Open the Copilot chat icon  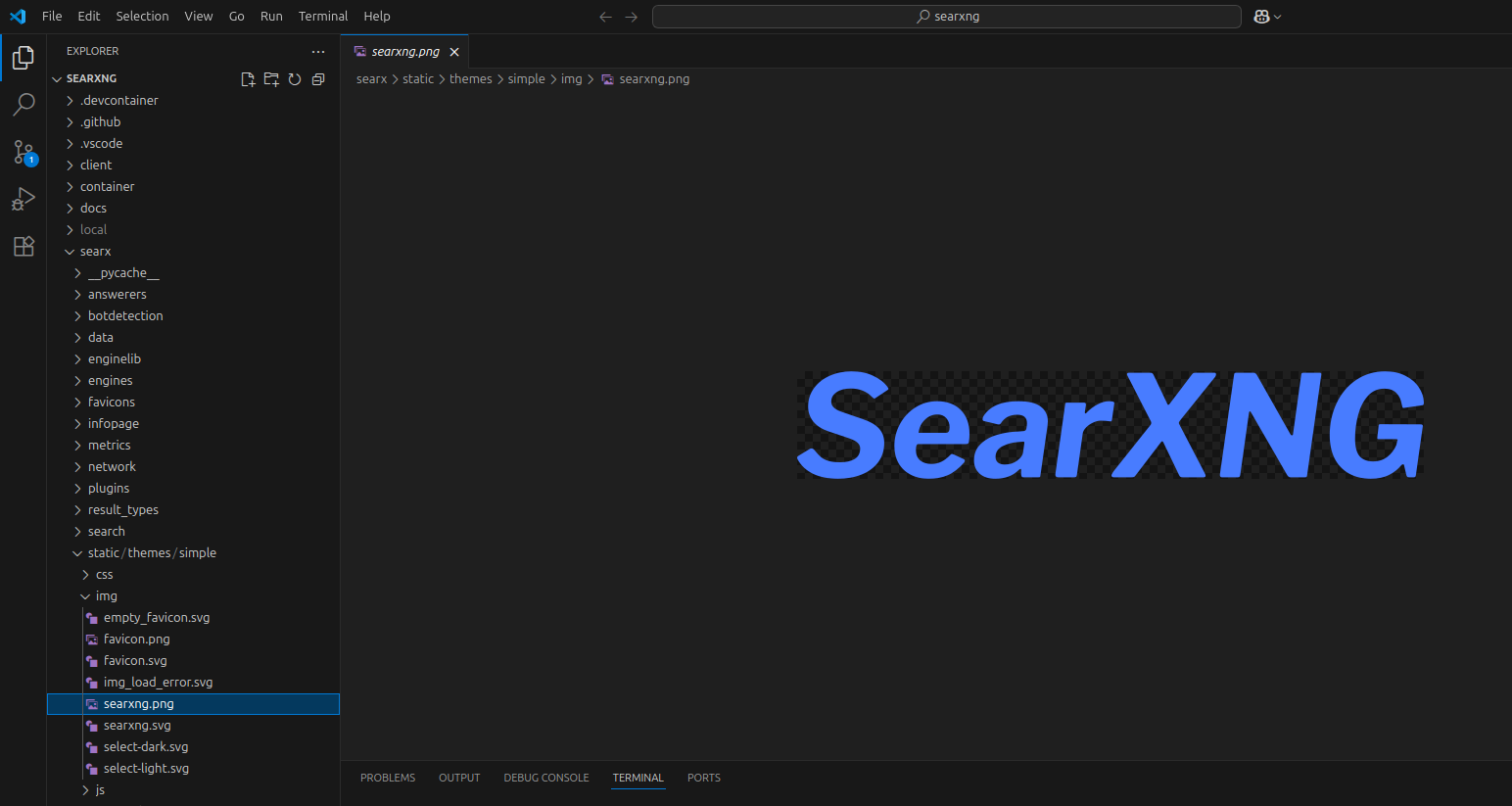(1261, 17)
